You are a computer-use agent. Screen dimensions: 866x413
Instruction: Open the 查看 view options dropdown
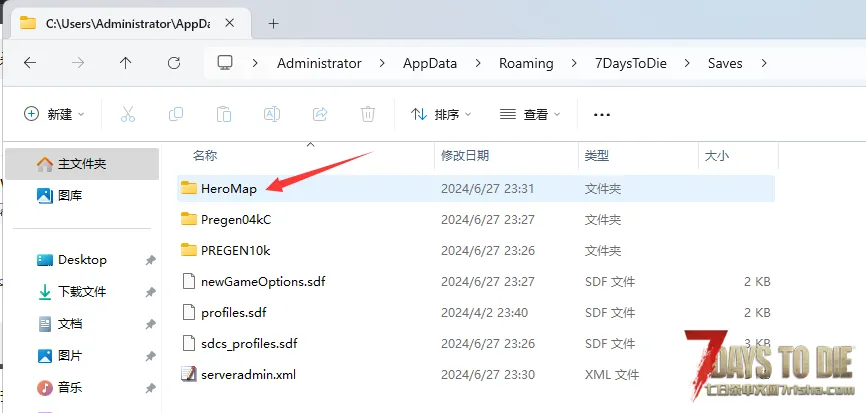[530, 114]
